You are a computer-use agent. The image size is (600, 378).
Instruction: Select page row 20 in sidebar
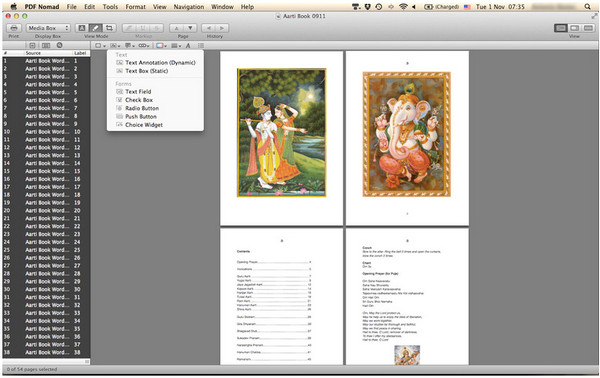tap(46, 210)
